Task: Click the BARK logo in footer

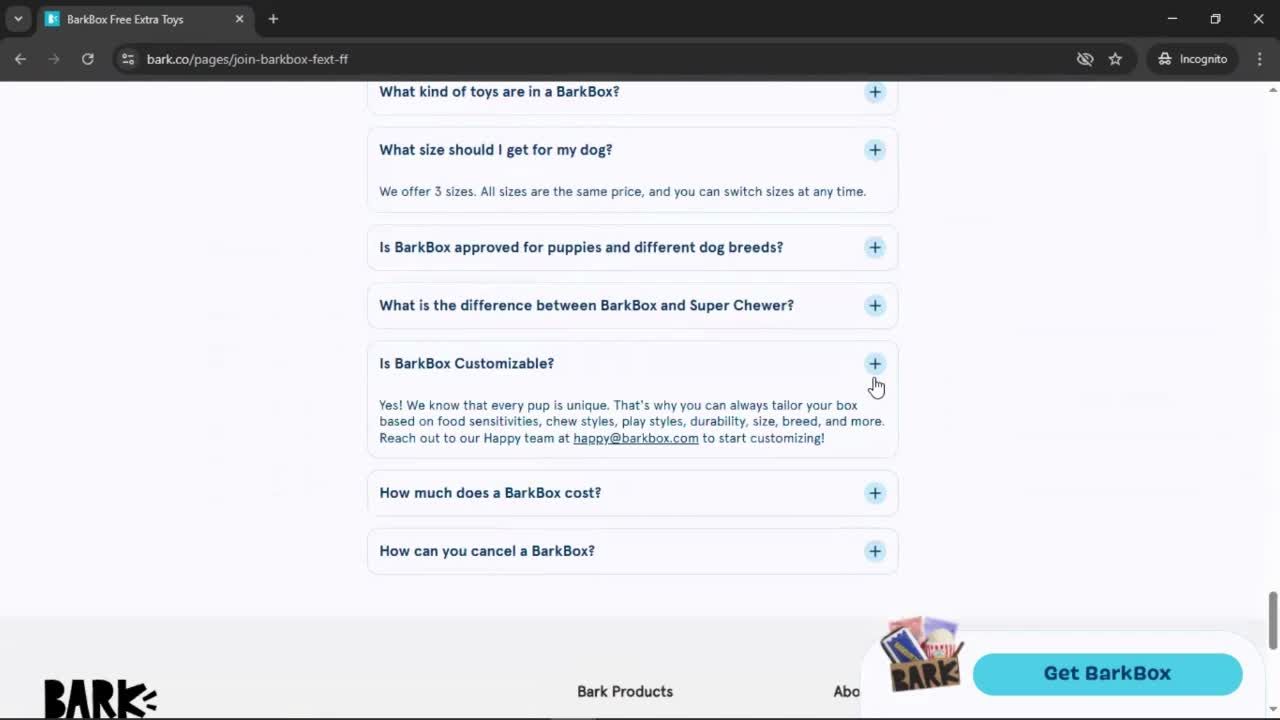Action: [x=100, y=699]
